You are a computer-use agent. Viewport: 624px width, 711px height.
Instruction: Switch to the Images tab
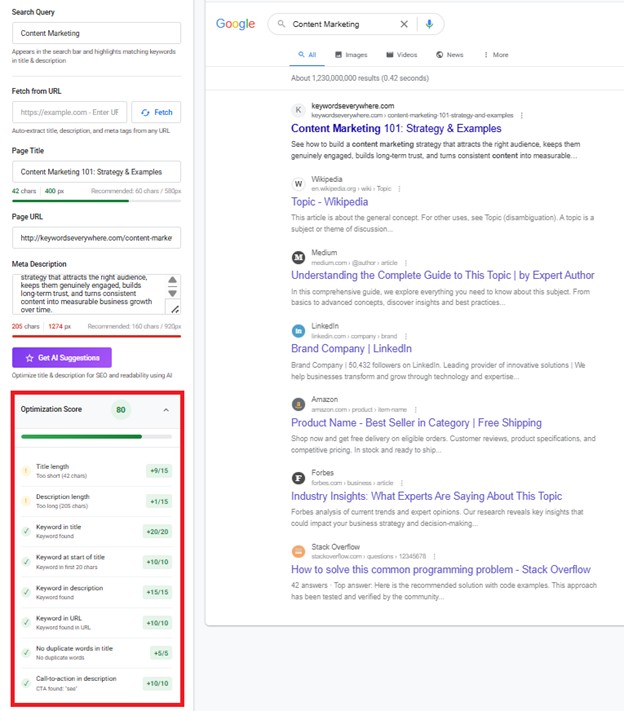pyautogui.click(x=351, y=54)
